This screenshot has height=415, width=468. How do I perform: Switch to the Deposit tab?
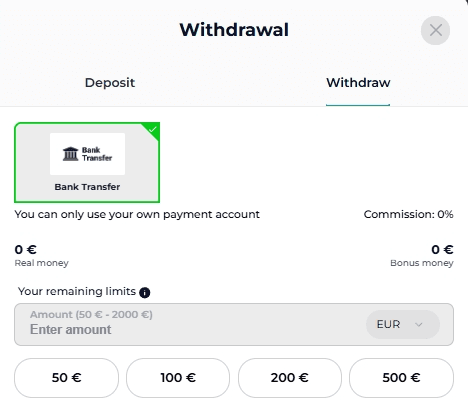tap(110, 83)
